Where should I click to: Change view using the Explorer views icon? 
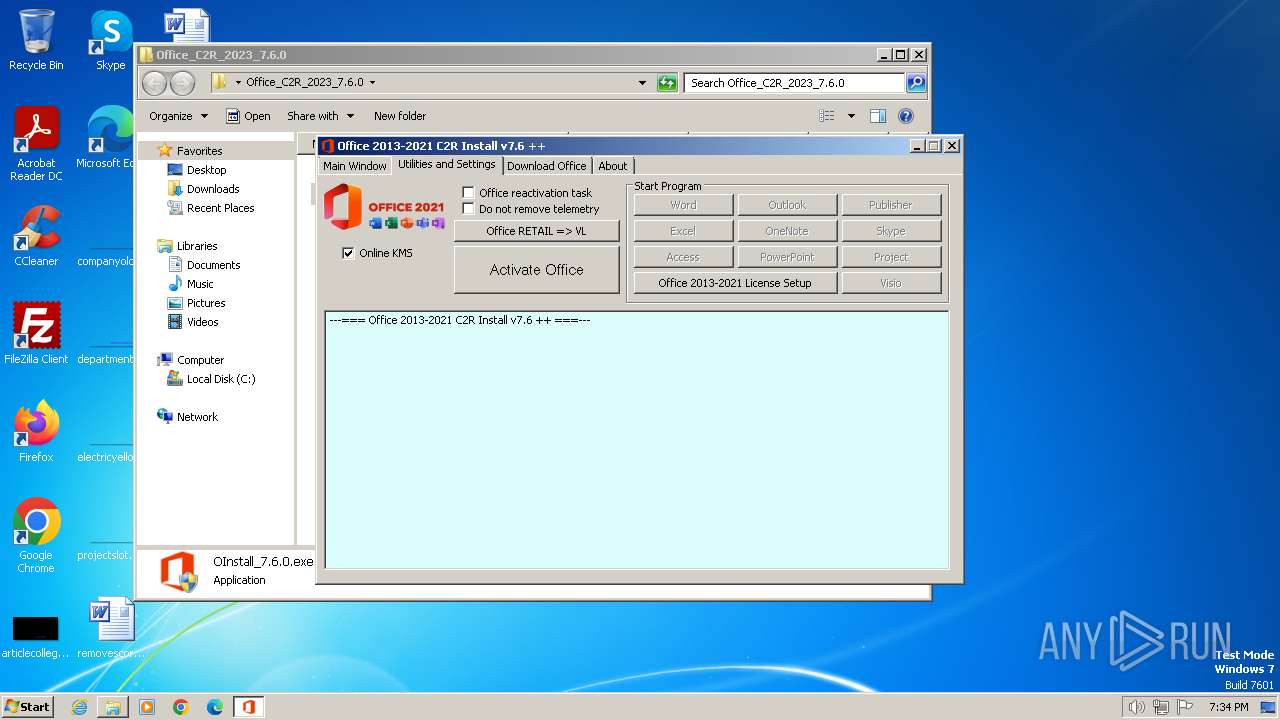[827, 116]
